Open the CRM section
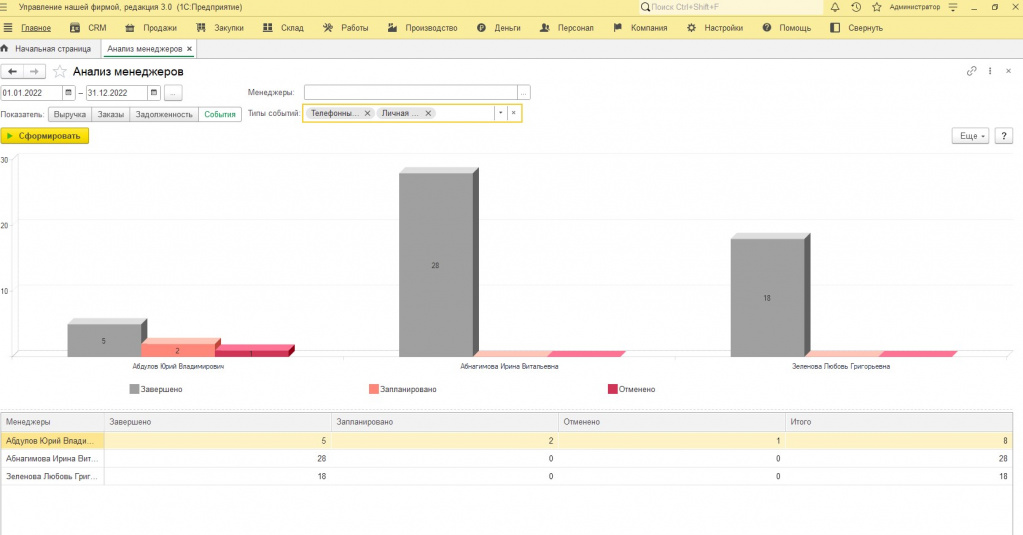Image resolution: width=1023 pixels, height=535 pixels. coord(88,28)
